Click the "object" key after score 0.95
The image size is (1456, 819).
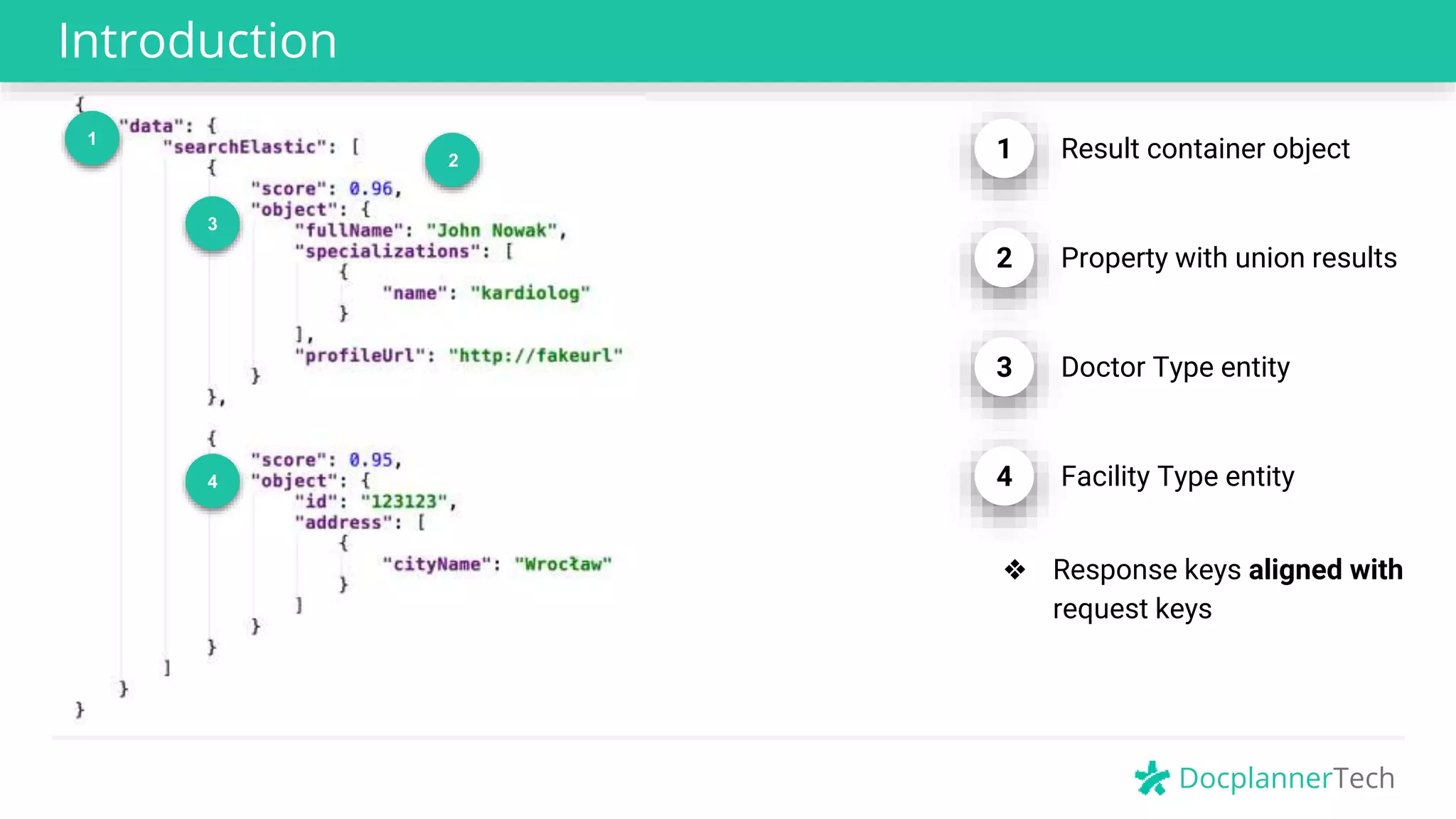(294, 481)
